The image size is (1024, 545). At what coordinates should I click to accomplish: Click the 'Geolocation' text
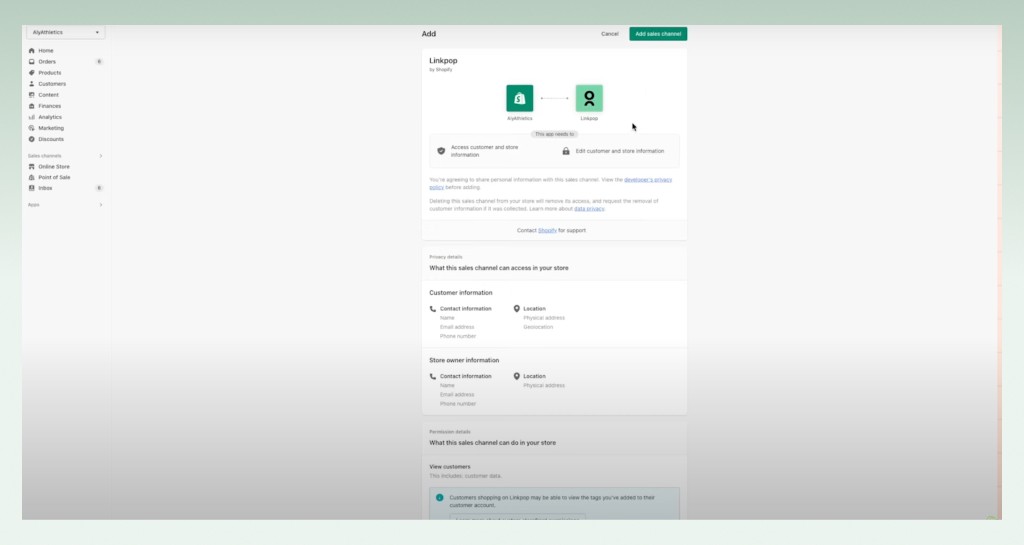pos(538,327)
